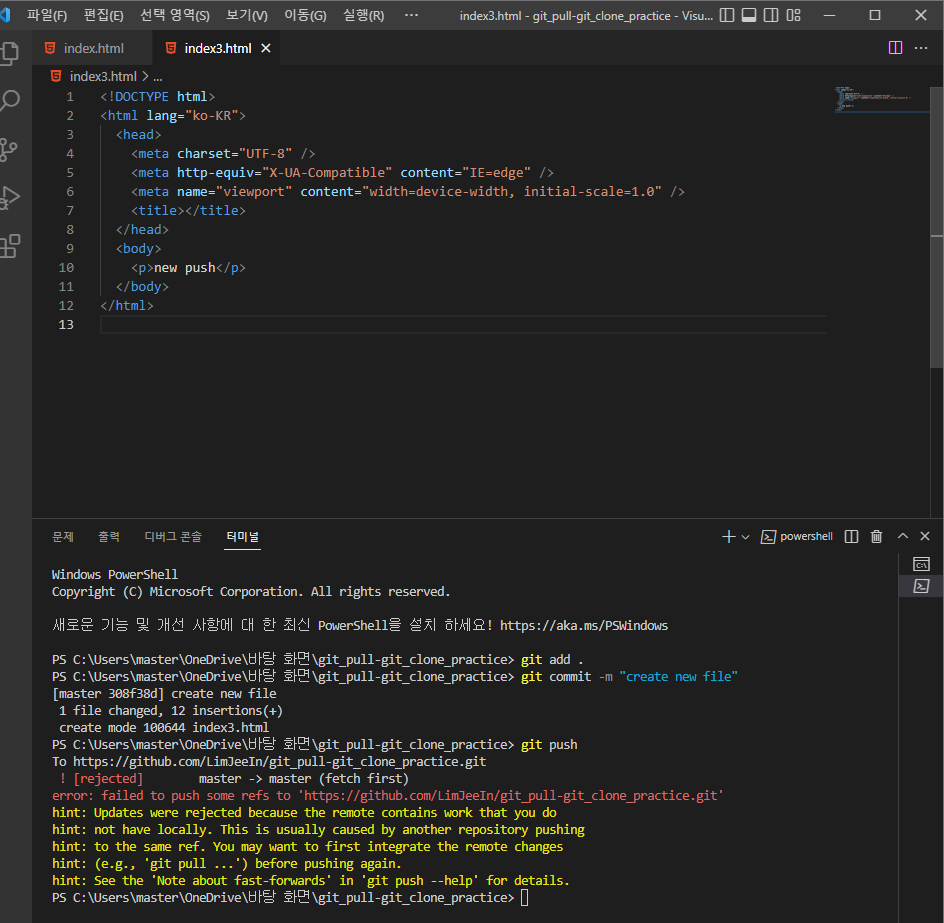This screenshot has width=944, height=923.
Task: Toggle secondary sidebar layout icon in title bar
Action: pos(771,15)
